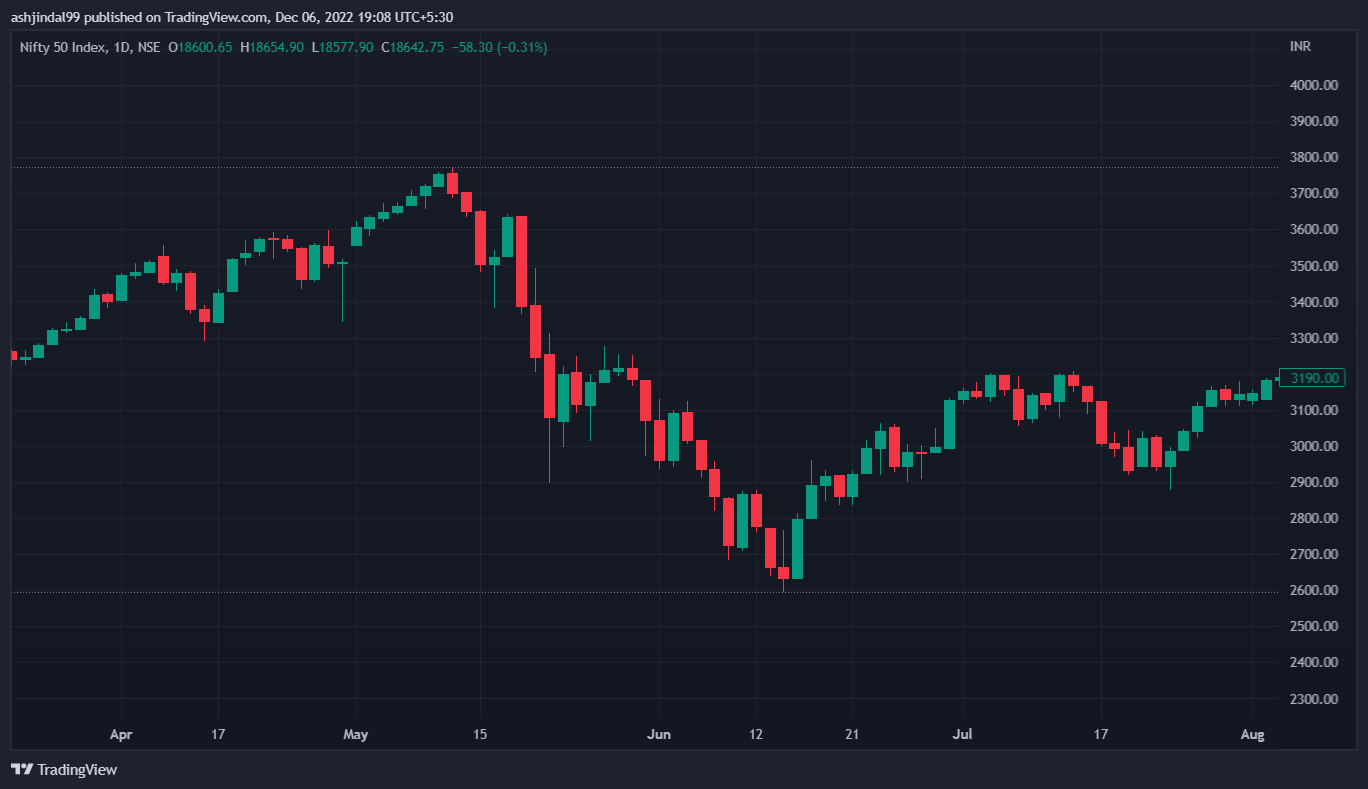Click the Aug label on the time axis
Viewport: 1368px width, 789px height.
tap(1253, 734)
